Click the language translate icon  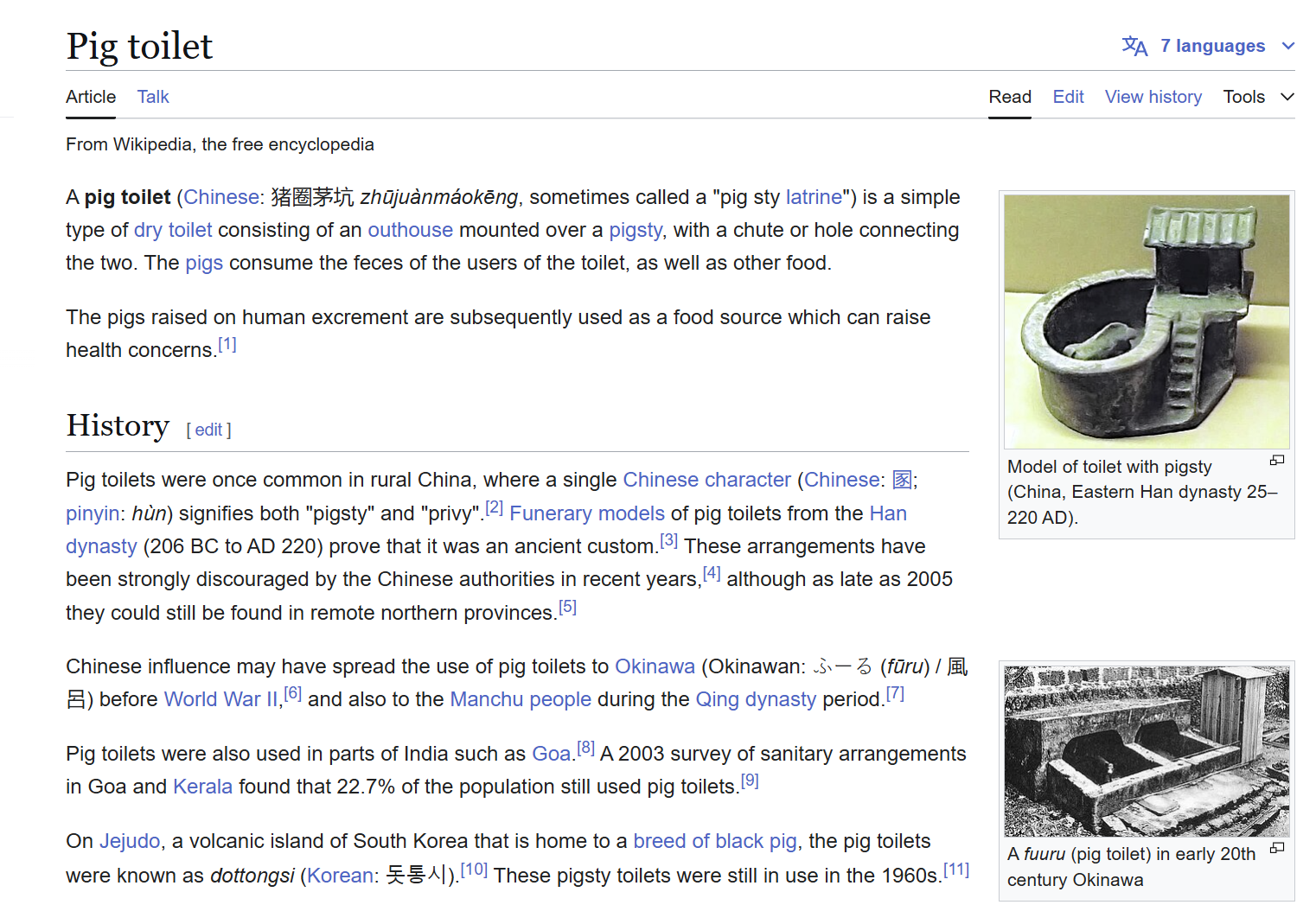point(1134,46)
